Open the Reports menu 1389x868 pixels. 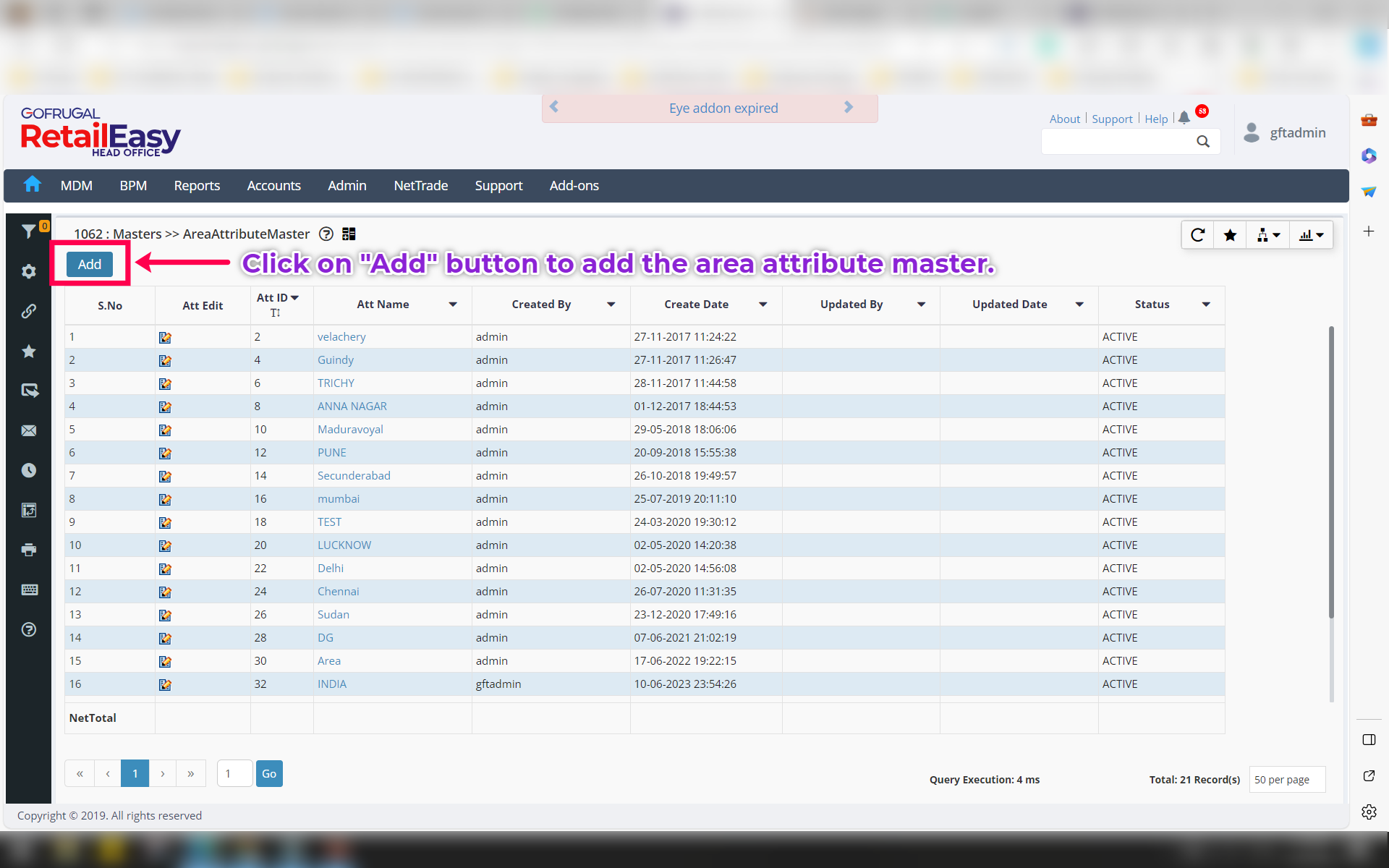click(x=197, y=186)
